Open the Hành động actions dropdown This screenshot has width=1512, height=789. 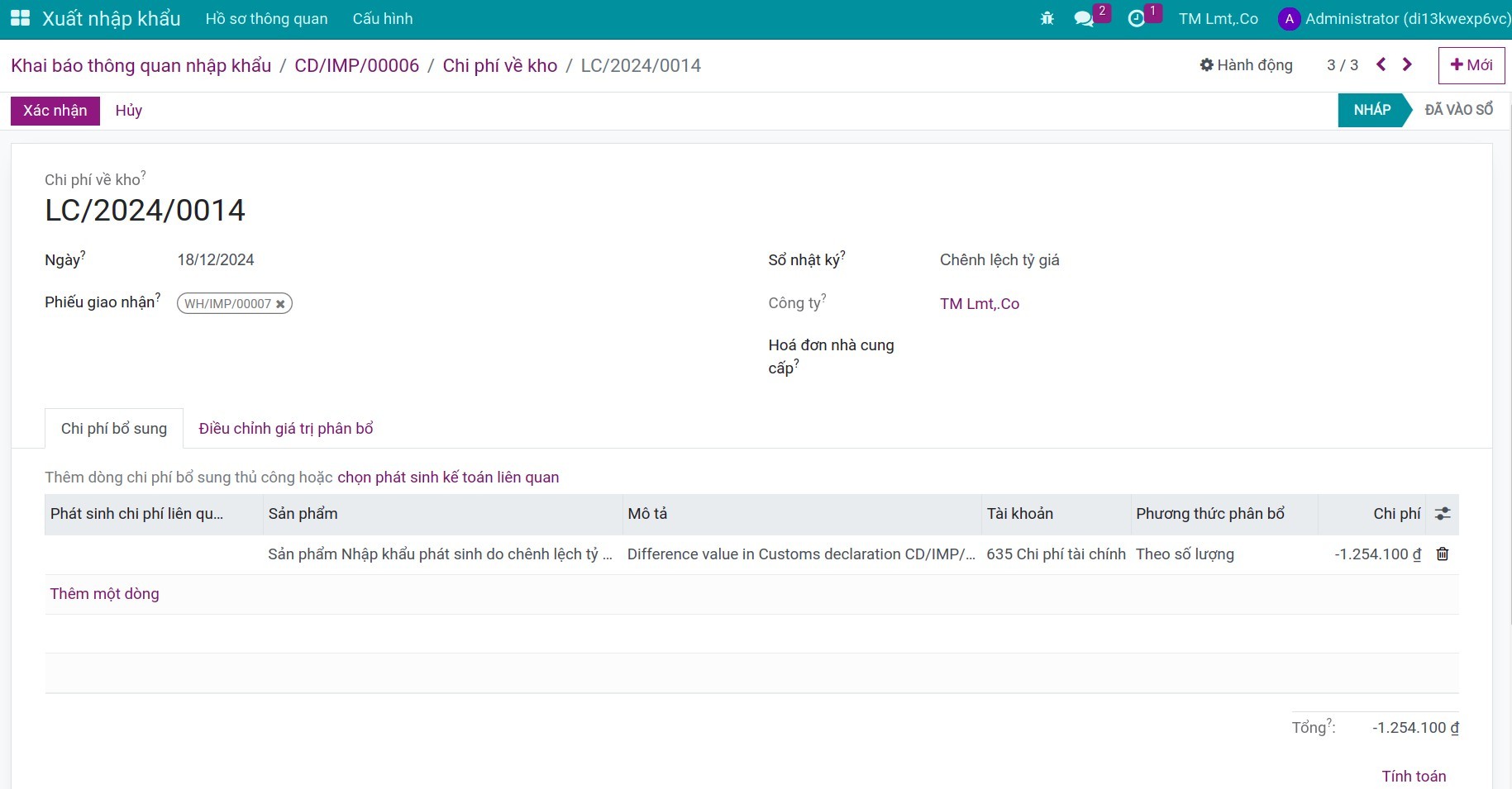(x=1246, y=64)
